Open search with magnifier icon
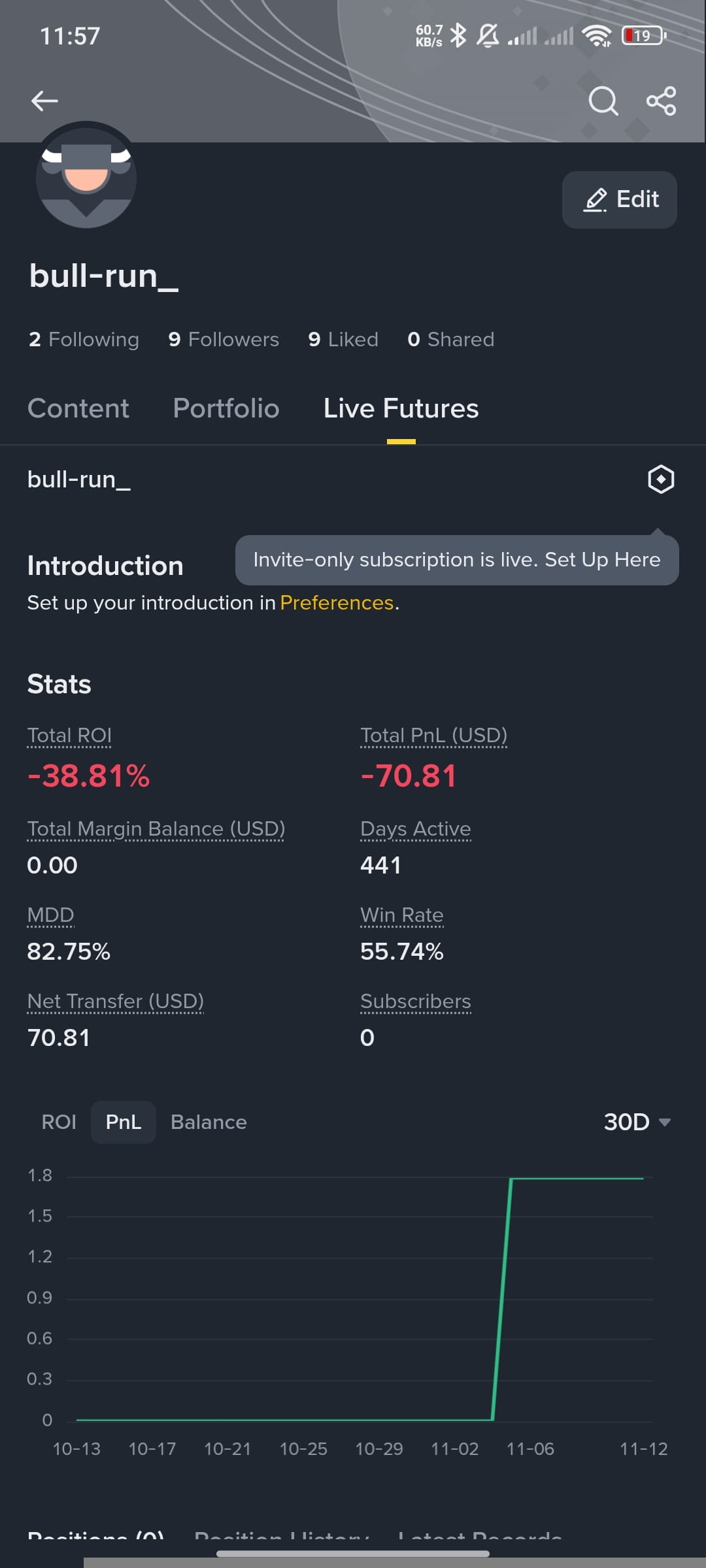 pyautogui.click(x=603, y=101)
